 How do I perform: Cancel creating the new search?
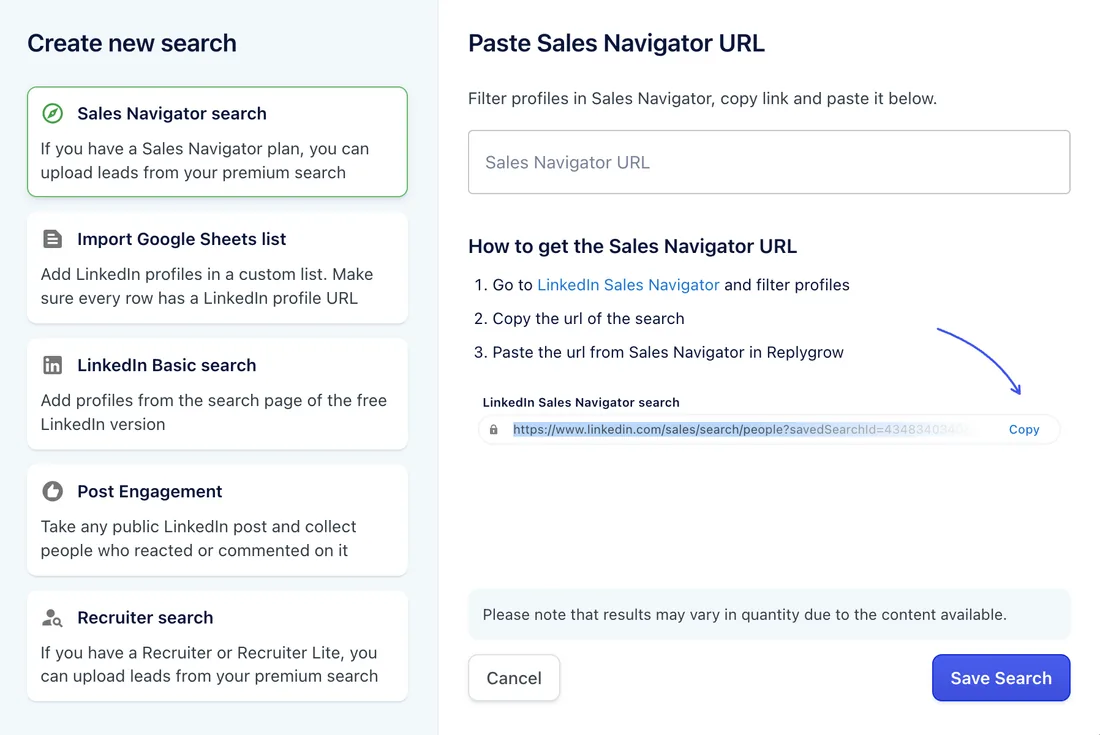pos(514,677)
